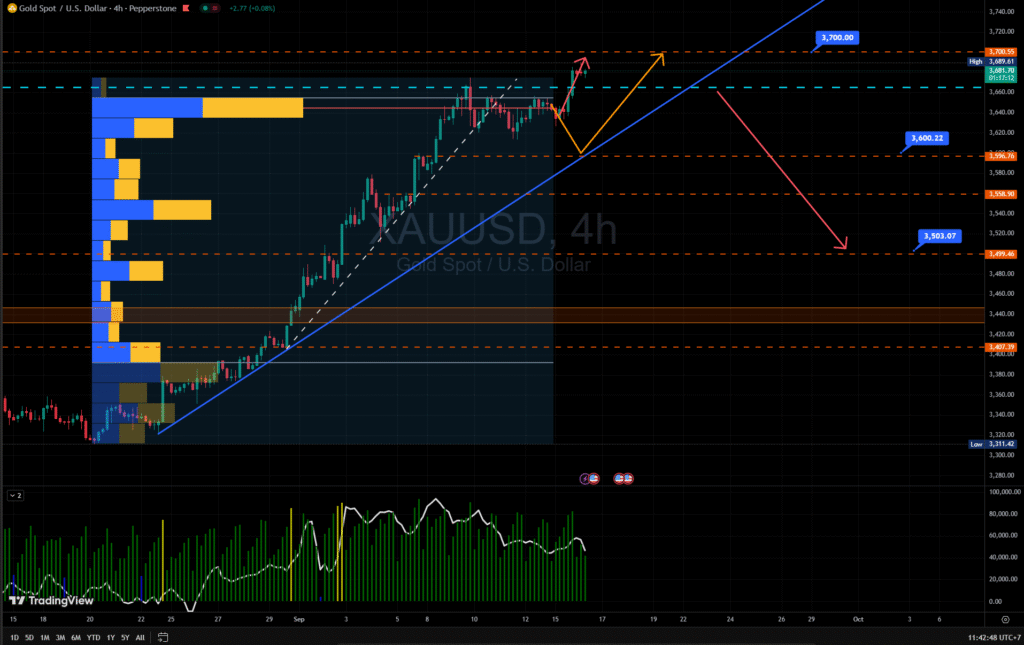Select the 5Y time range

[x=125, y=637]
